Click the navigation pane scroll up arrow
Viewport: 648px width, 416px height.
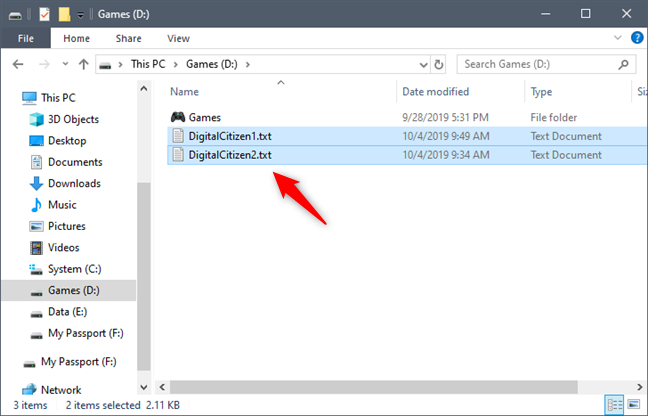coord(144,88)
